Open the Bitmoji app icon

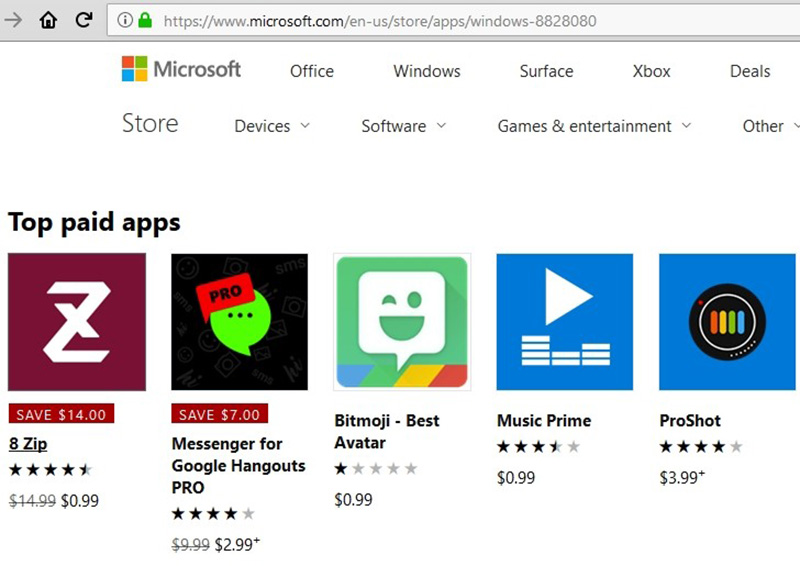(402, 322)
